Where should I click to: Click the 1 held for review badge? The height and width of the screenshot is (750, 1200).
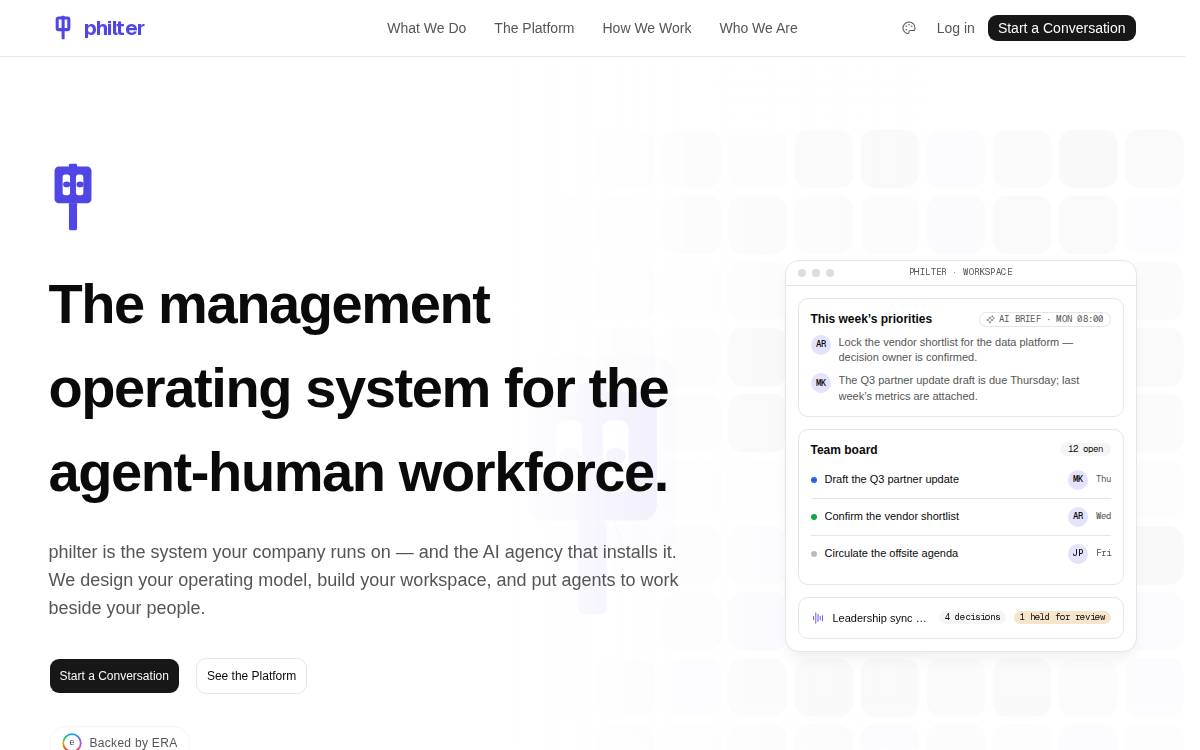[x=1062, y=618]
